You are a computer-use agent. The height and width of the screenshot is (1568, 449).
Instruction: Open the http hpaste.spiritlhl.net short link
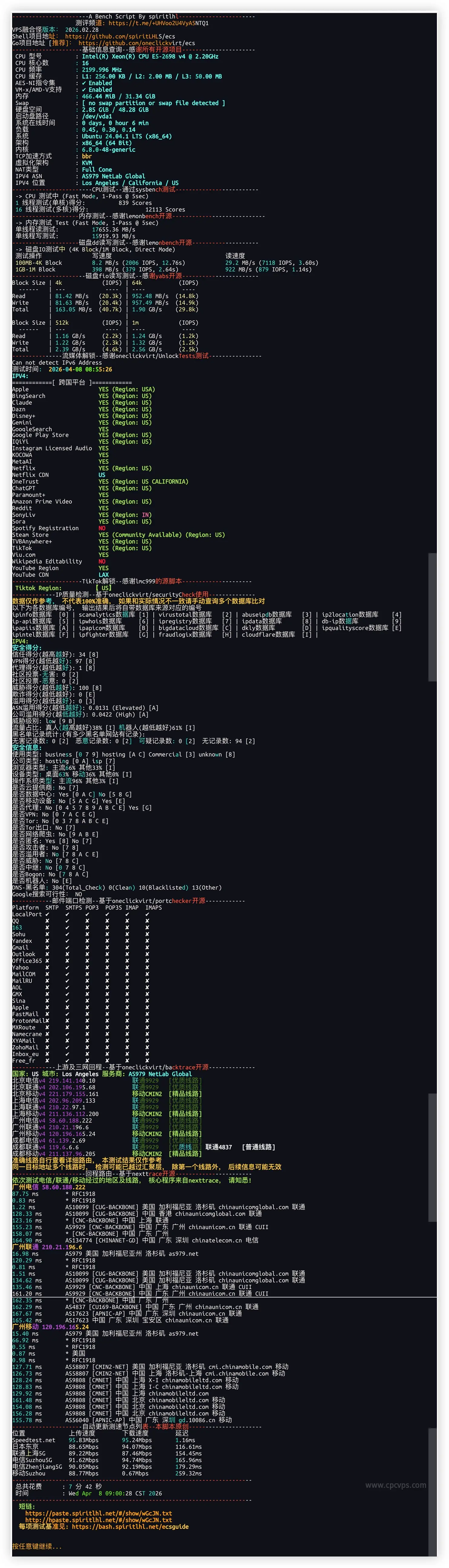pyautogui.click(x=99, y=1520)
